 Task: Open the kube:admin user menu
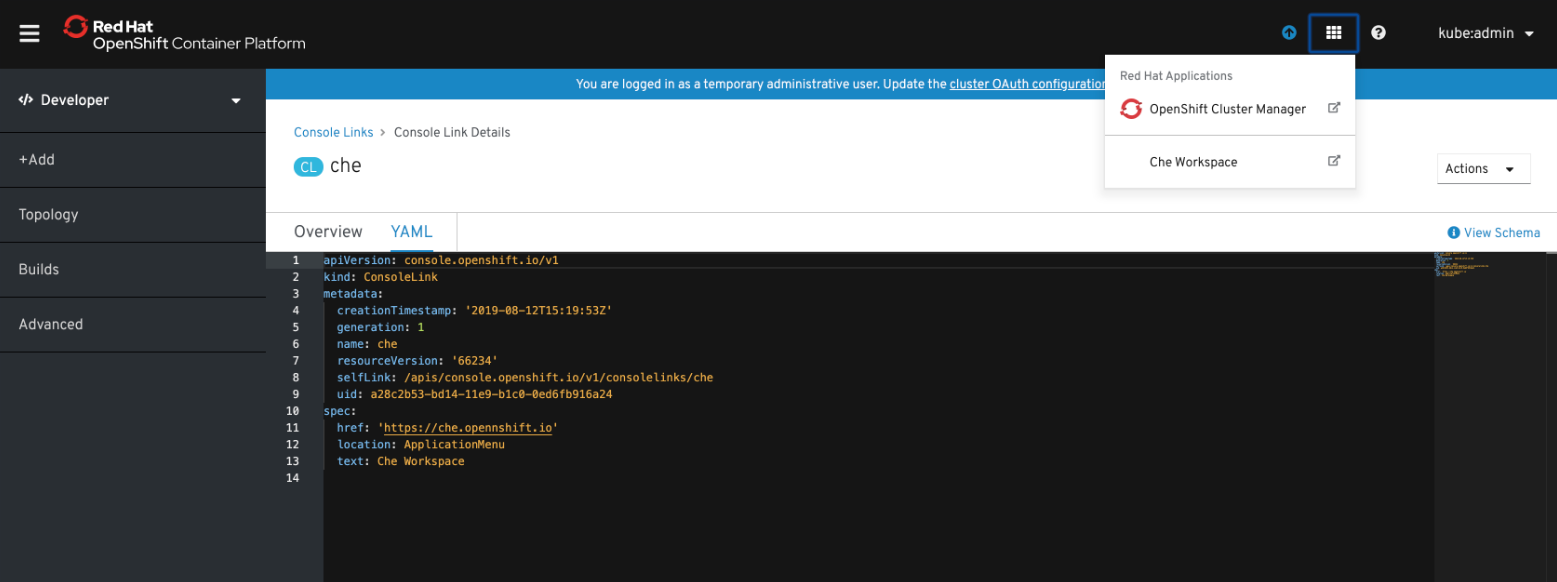[1485, 33]
